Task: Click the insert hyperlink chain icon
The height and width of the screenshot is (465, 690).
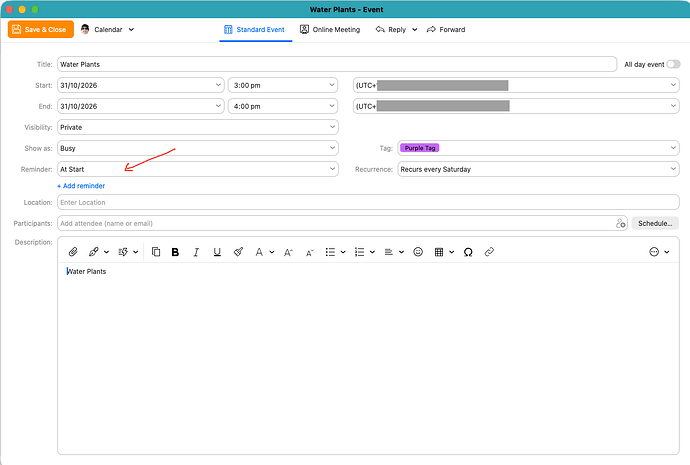Action: [x=489, y=252]
